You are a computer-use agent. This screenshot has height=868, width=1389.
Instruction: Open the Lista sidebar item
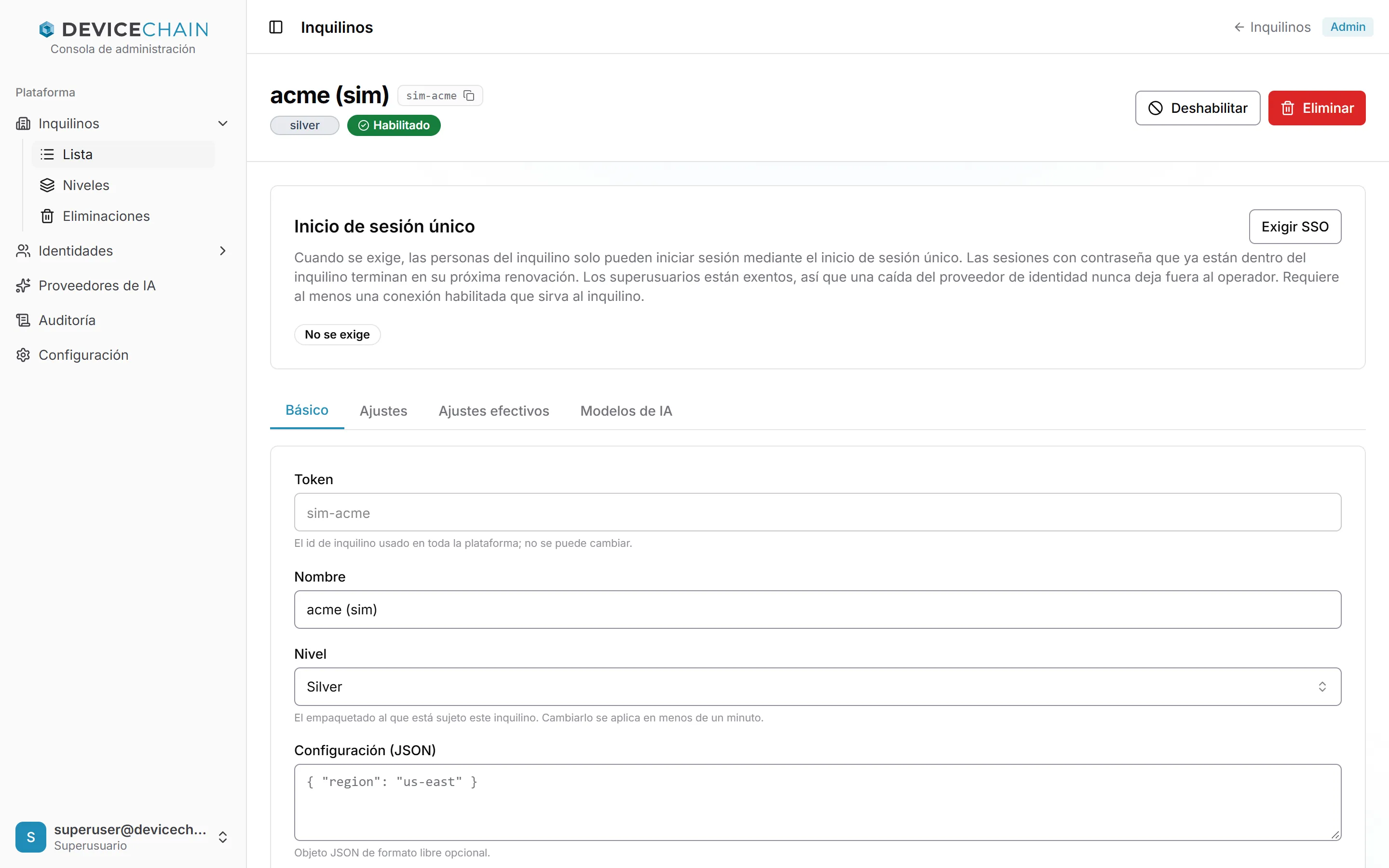(123, 154)
